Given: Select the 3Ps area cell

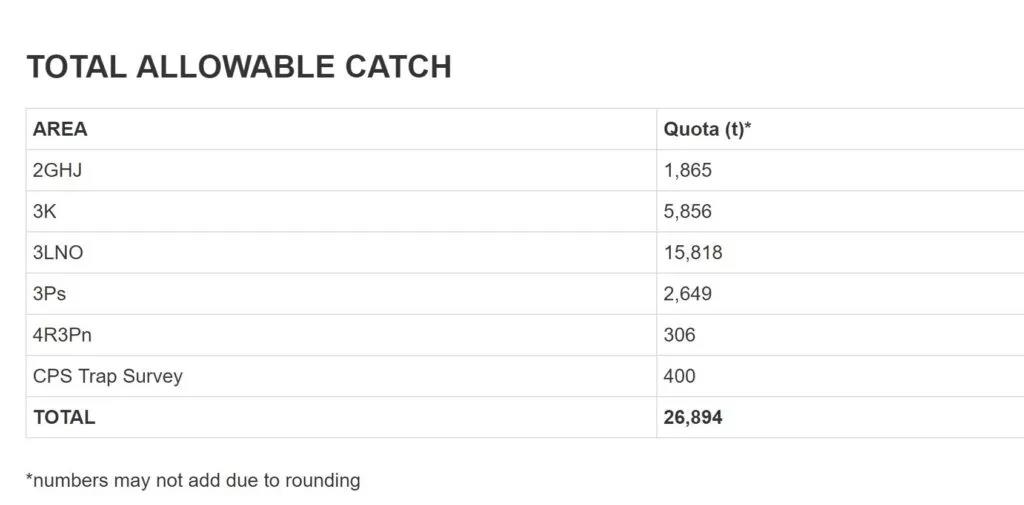Looking at the screenshot, I should tap(50, 294).
